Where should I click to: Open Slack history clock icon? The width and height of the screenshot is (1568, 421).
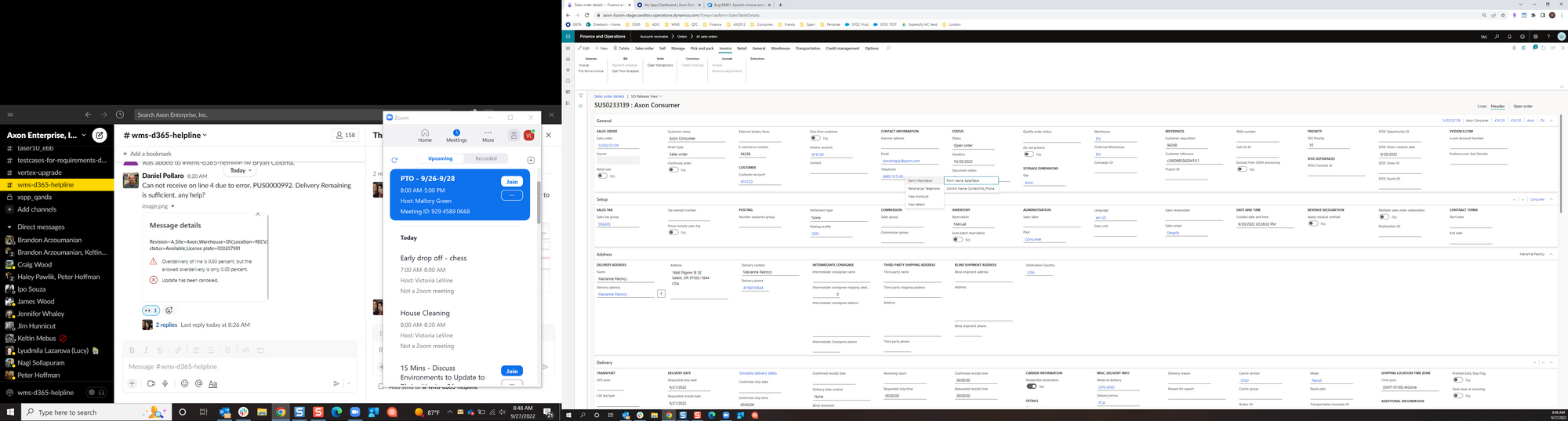click(x=120, y=114)
